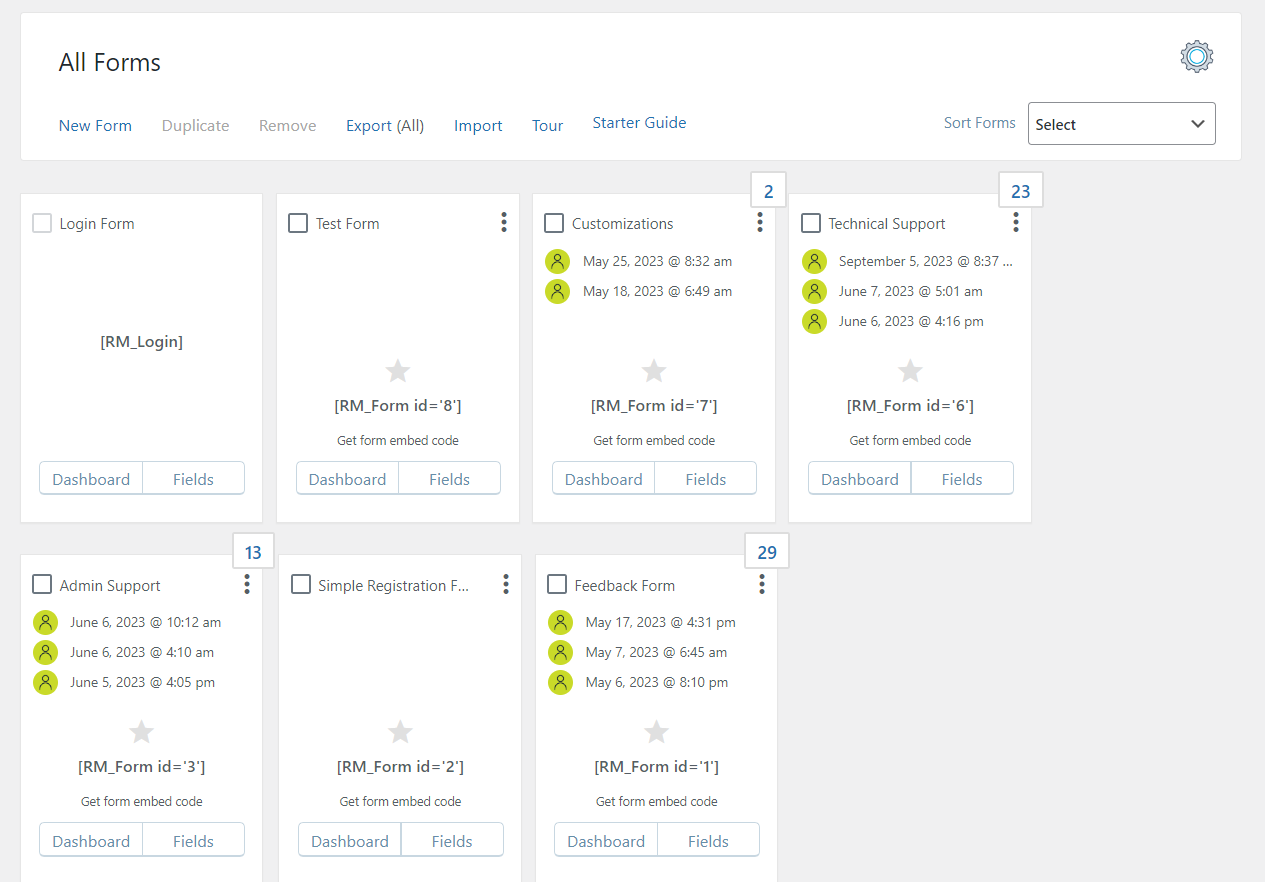Image resolution: width=1265 pixels, height=882 pixels.
Task: Open Fields for the Customizations form
Action: 705,479
